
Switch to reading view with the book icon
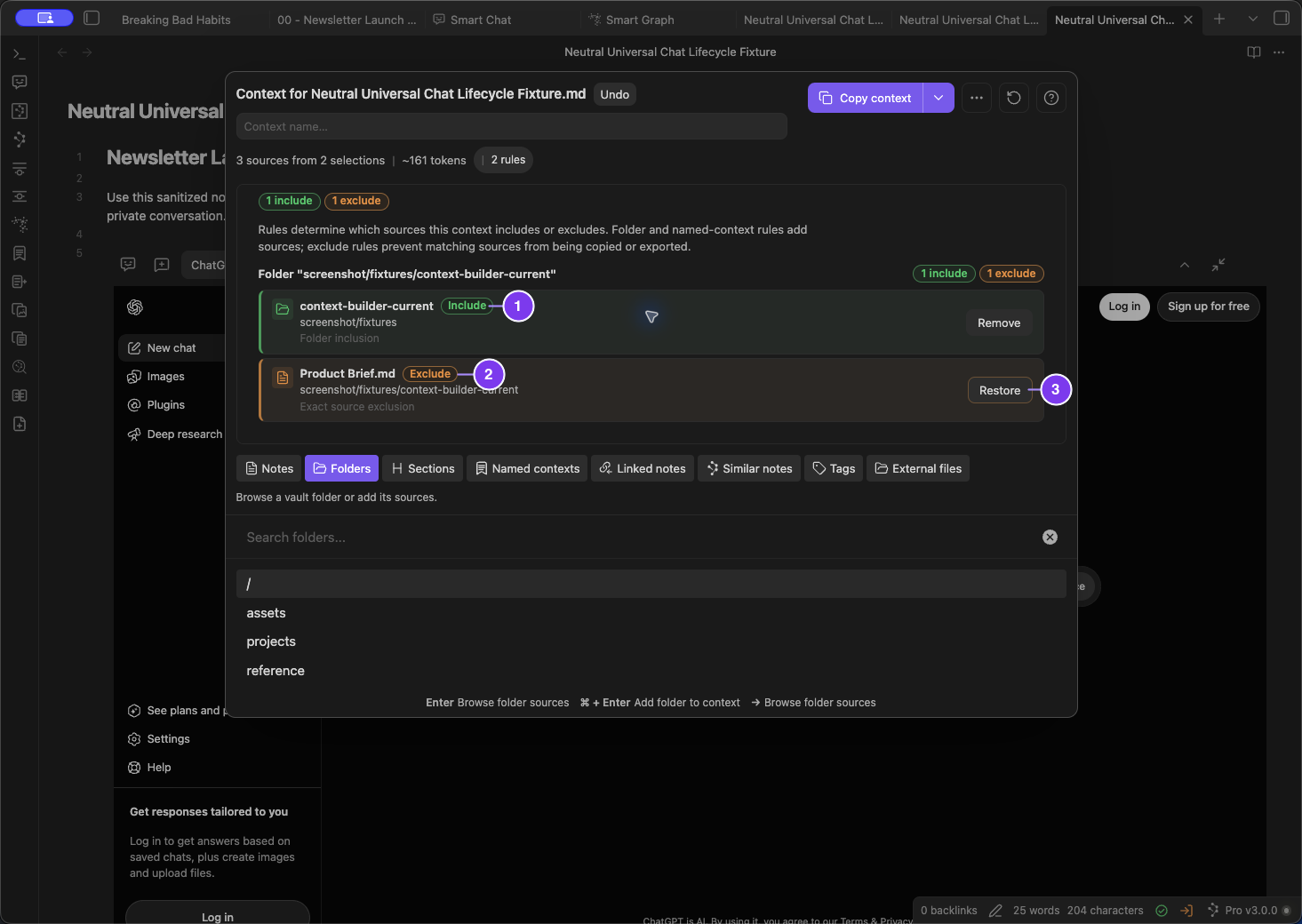coord(1254,52)
